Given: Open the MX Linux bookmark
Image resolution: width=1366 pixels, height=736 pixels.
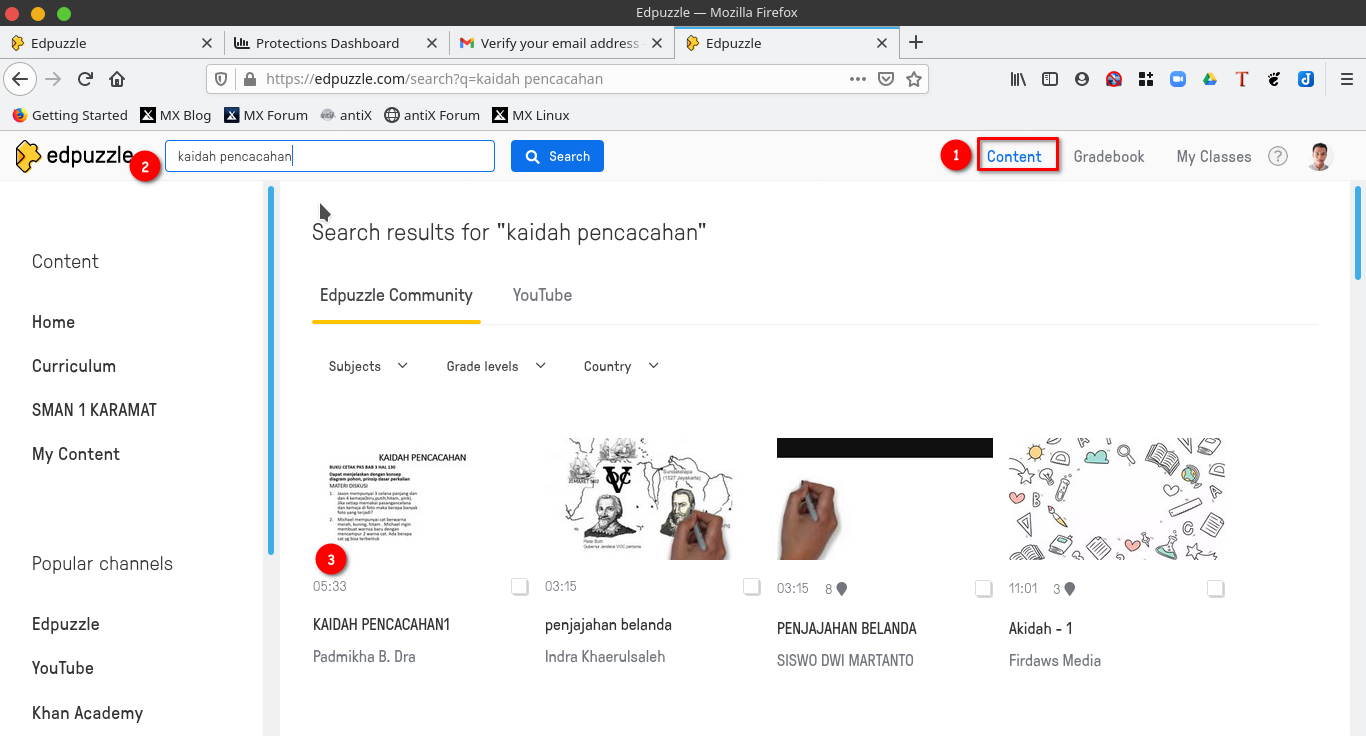Looking at the screenshot, I should (531, 115).
